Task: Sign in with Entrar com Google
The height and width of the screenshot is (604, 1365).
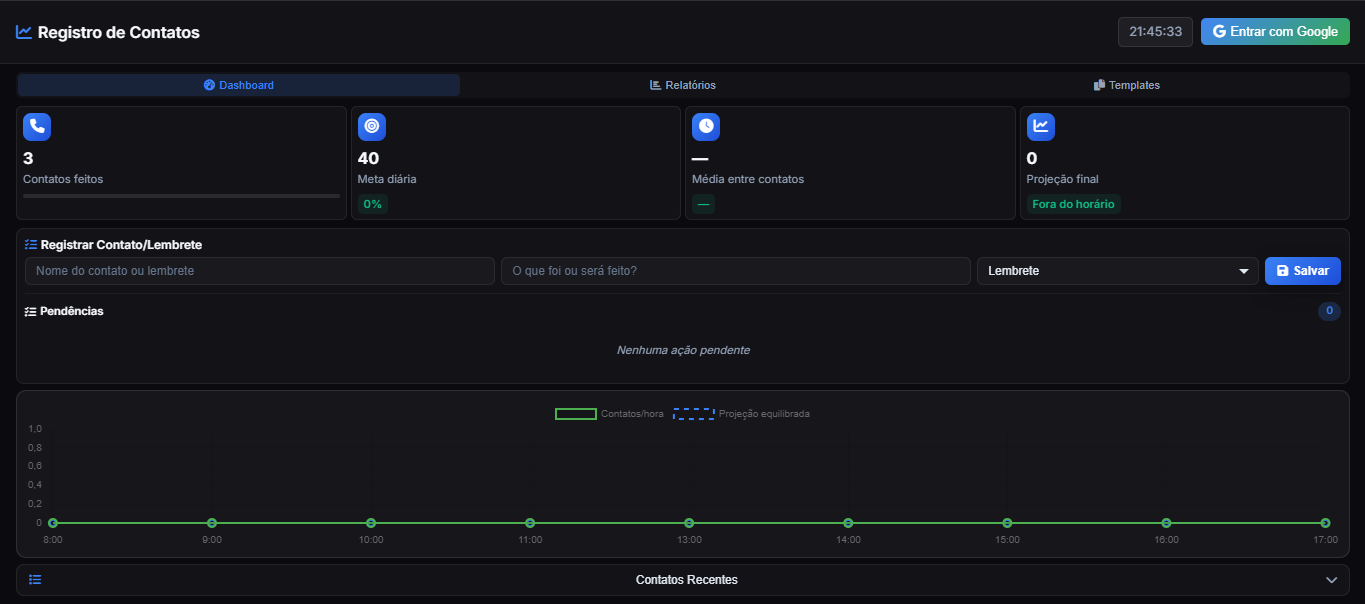Action: (1275, 31)
